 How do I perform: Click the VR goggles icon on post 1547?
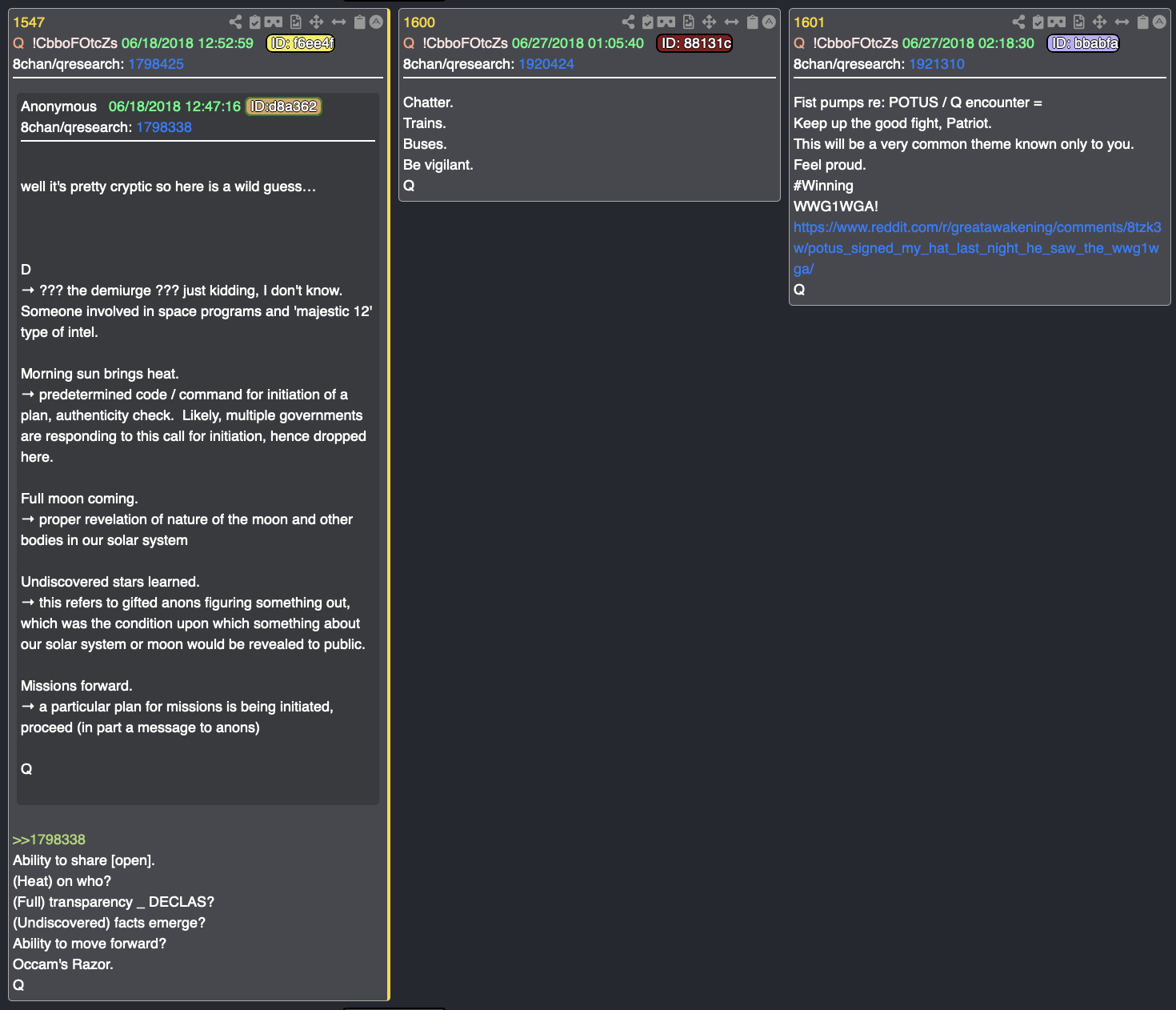click(x=274, y=22)
